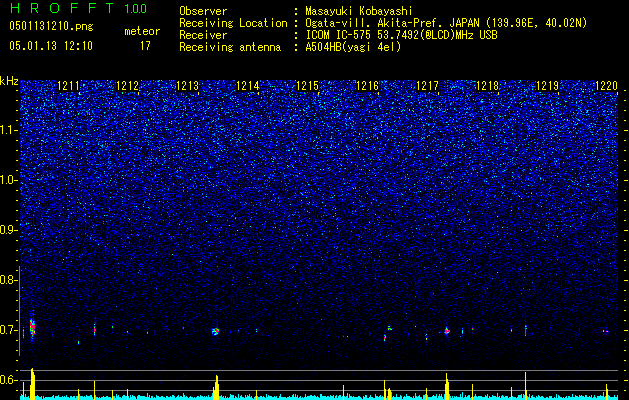
Task: Select the version number 1.0.0
Action: (136, 8)
